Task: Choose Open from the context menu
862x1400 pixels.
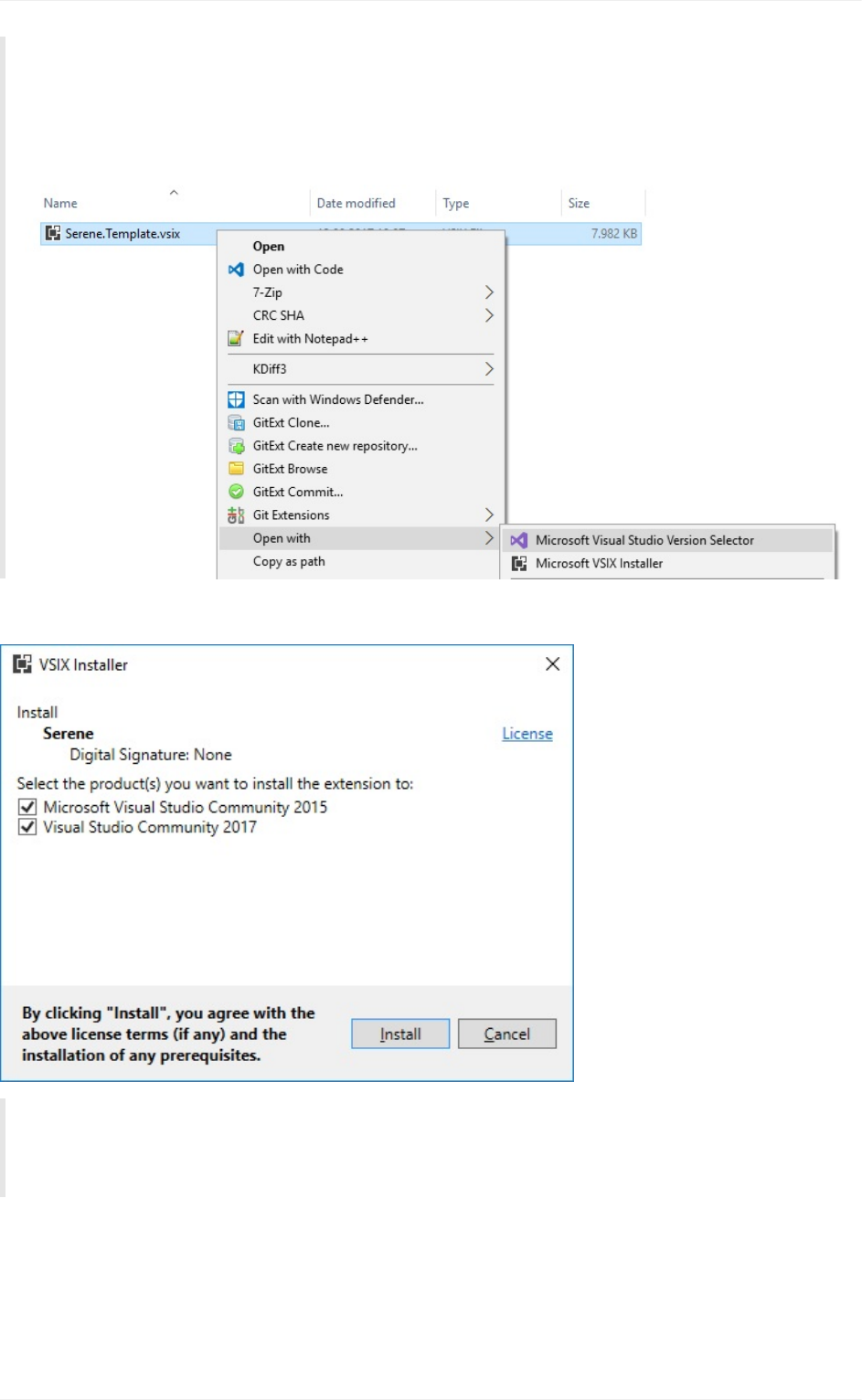Action: 269,247
